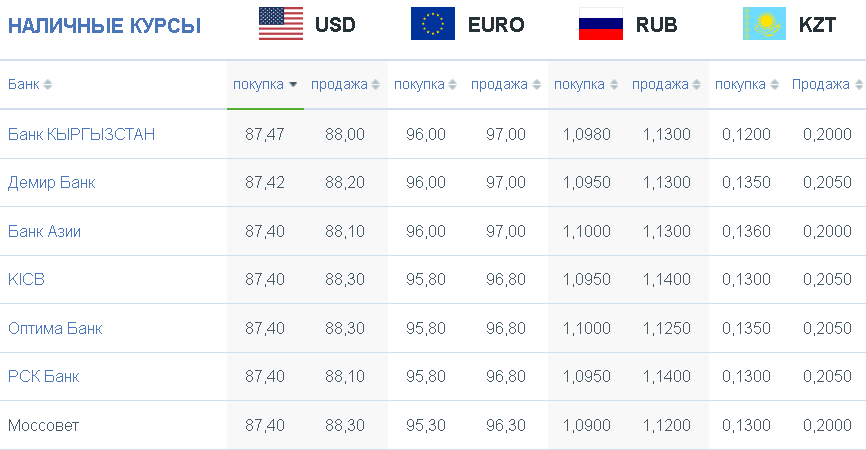Screen dimensions: 866x450
Task: Click the European Union flag icon
Action: (x=433, y=24)
